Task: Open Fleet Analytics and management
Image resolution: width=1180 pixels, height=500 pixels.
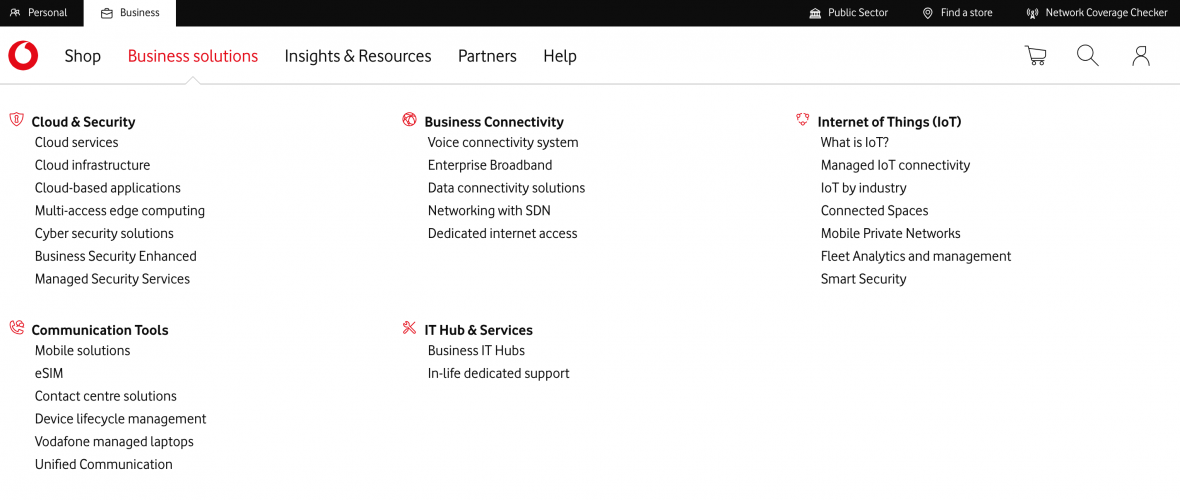Action: 916,256
